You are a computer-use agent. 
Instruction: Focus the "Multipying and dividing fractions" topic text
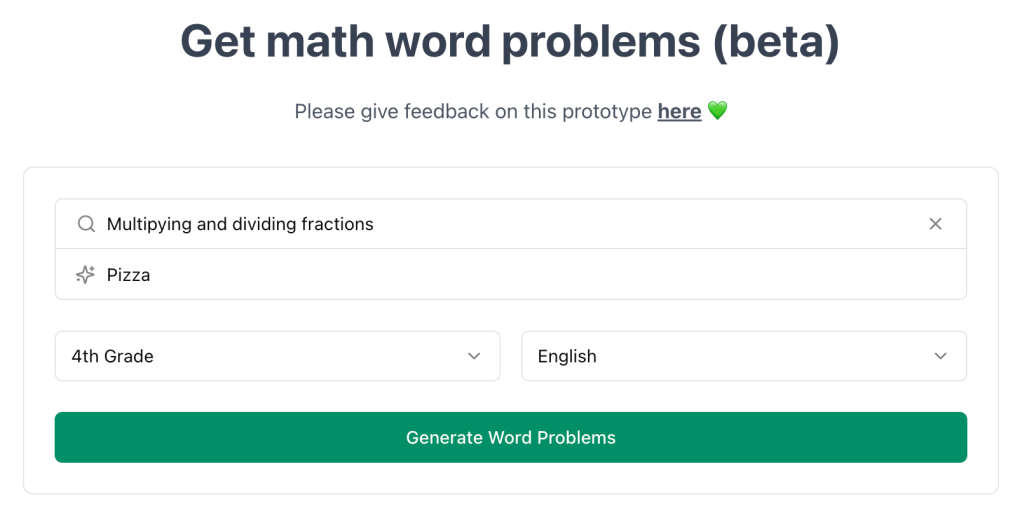pos(240,224)
